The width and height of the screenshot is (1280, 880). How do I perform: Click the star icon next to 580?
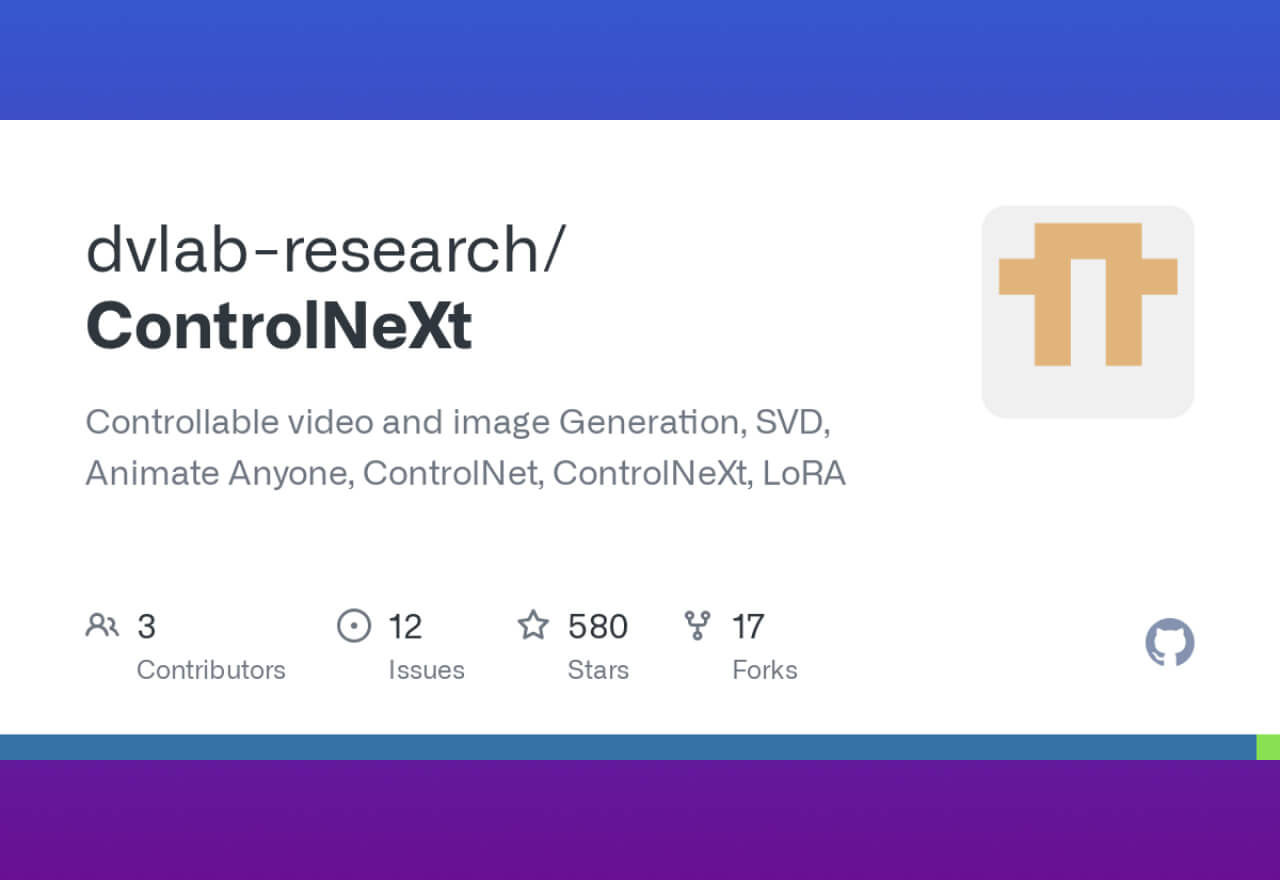click(x=534, y=624)
